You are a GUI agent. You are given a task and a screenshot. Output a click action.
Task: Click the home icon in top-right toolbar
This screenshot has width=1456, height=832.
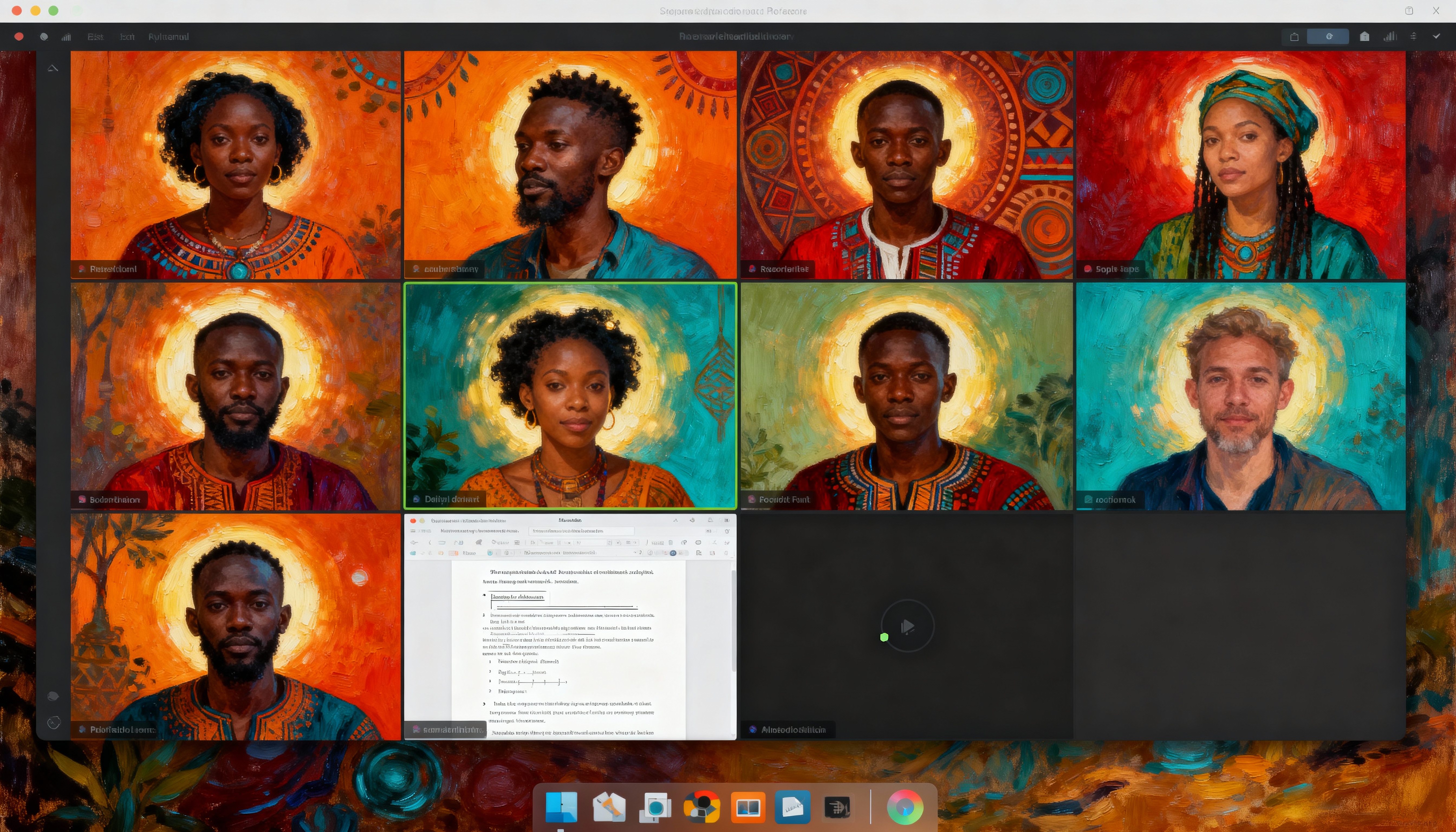click(x=1364, y=37)
